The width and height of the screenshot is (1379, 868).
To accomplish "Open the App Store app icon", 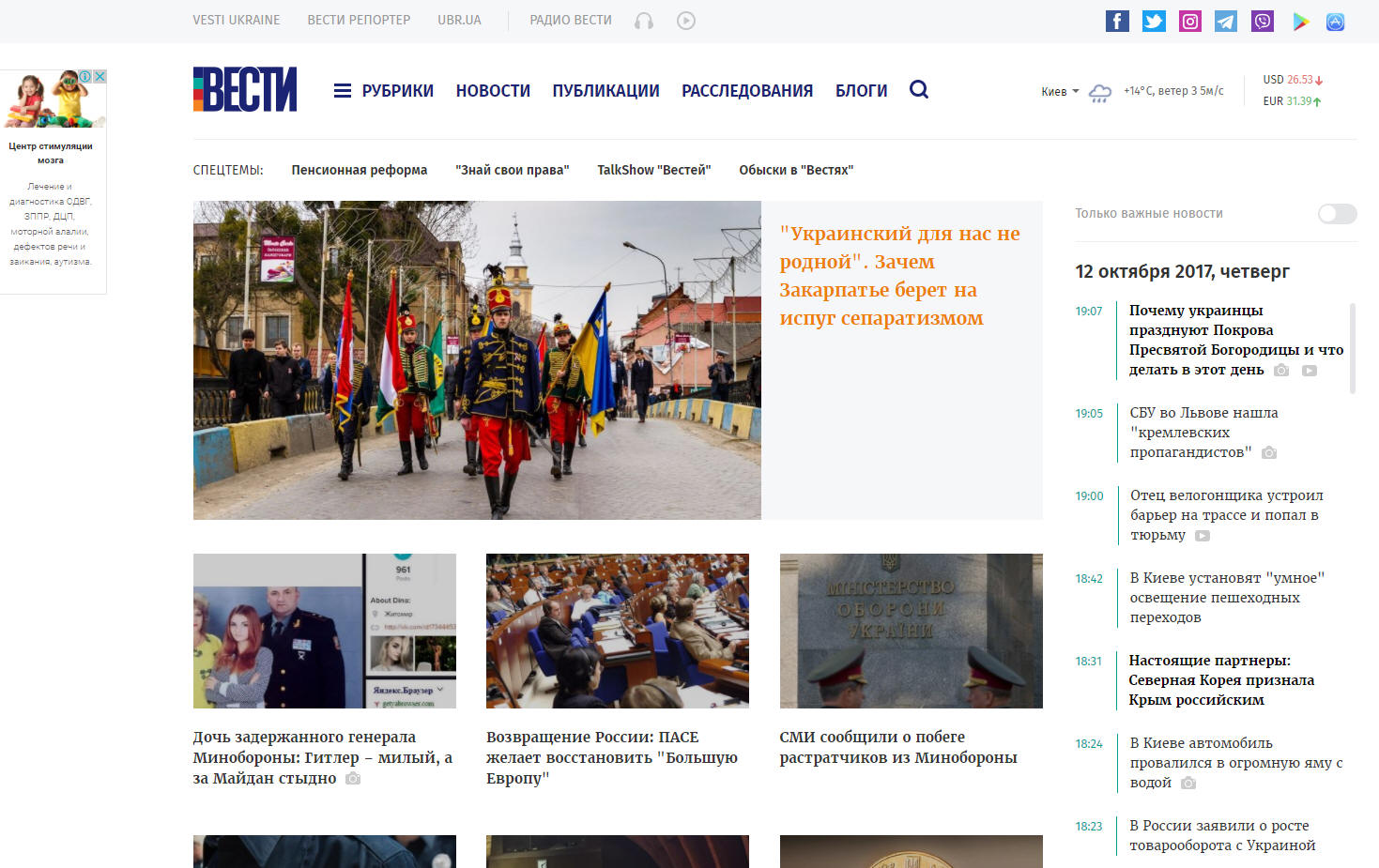I will pyautogui.click(x=1336, y=22).
